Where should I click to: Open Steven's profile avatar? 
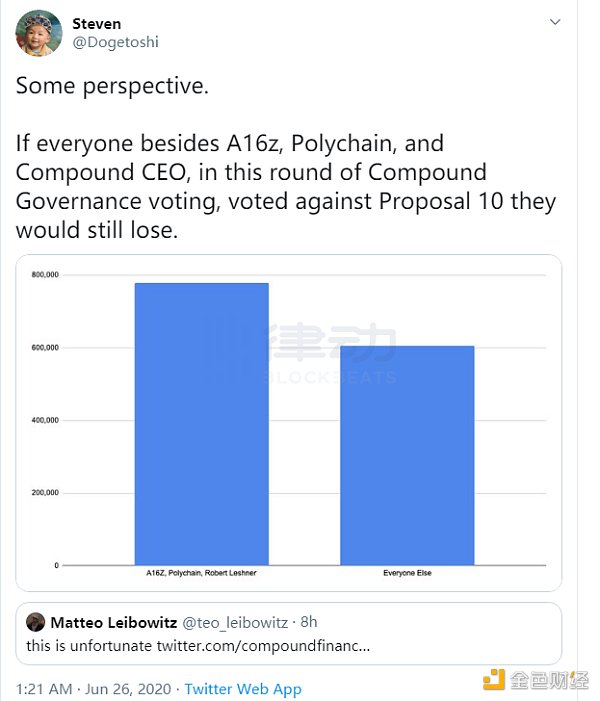(39, 34)
